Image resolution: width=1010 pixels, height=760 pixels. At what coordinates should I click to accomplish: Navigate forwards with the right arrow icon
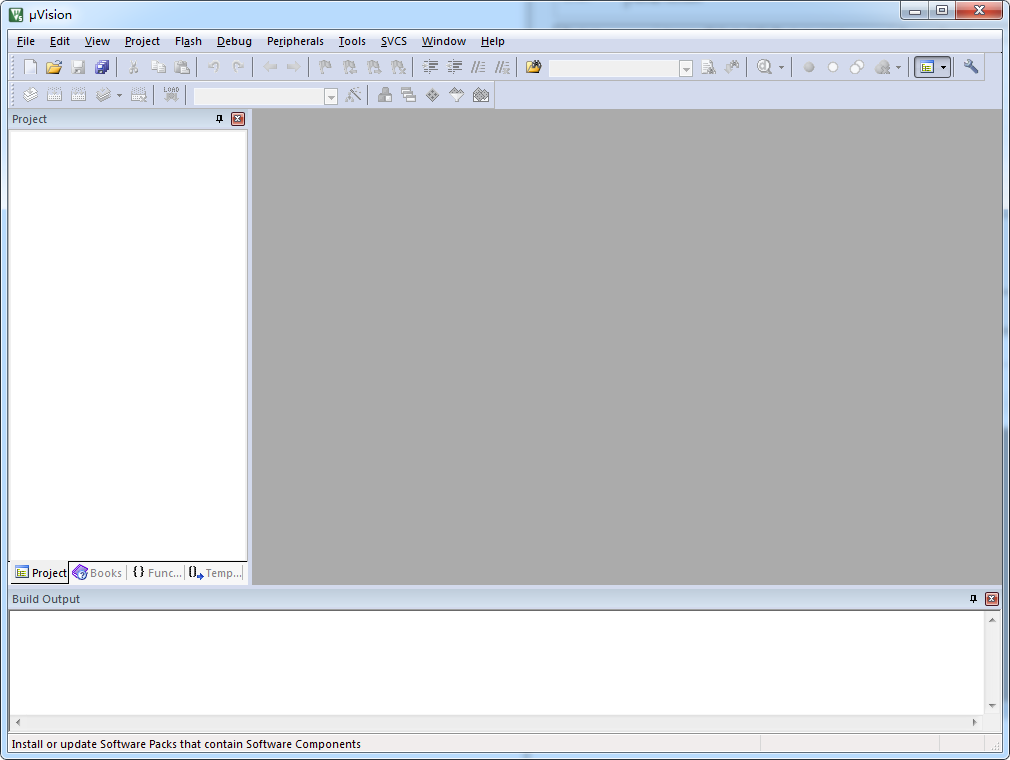coord(294,67)
